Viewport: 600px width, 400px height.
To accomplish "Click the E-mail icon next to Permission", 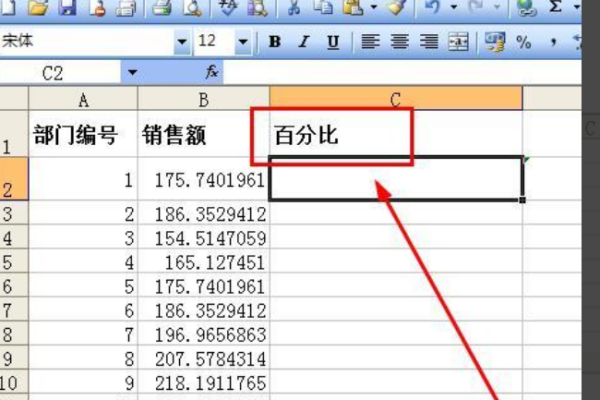I will 126,7.
